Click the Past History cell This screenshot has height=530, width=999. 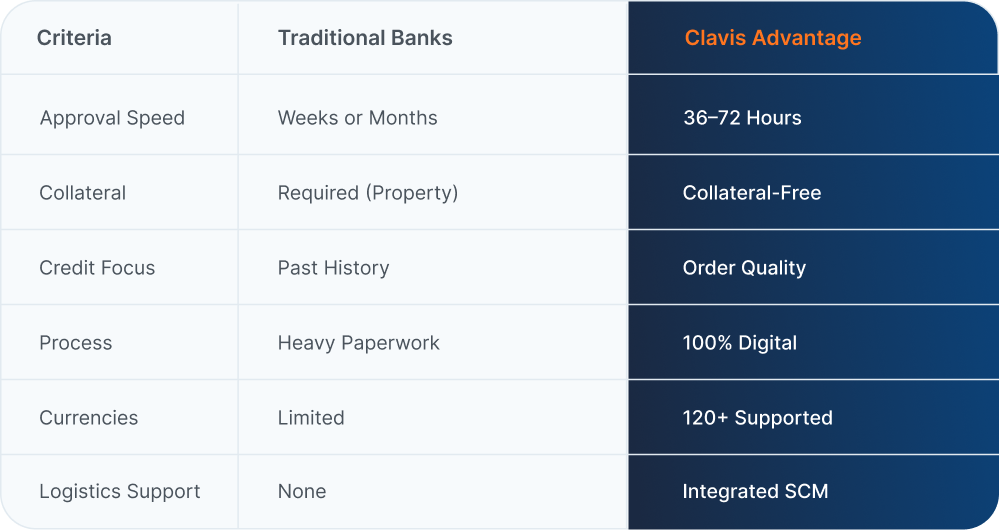333,268
